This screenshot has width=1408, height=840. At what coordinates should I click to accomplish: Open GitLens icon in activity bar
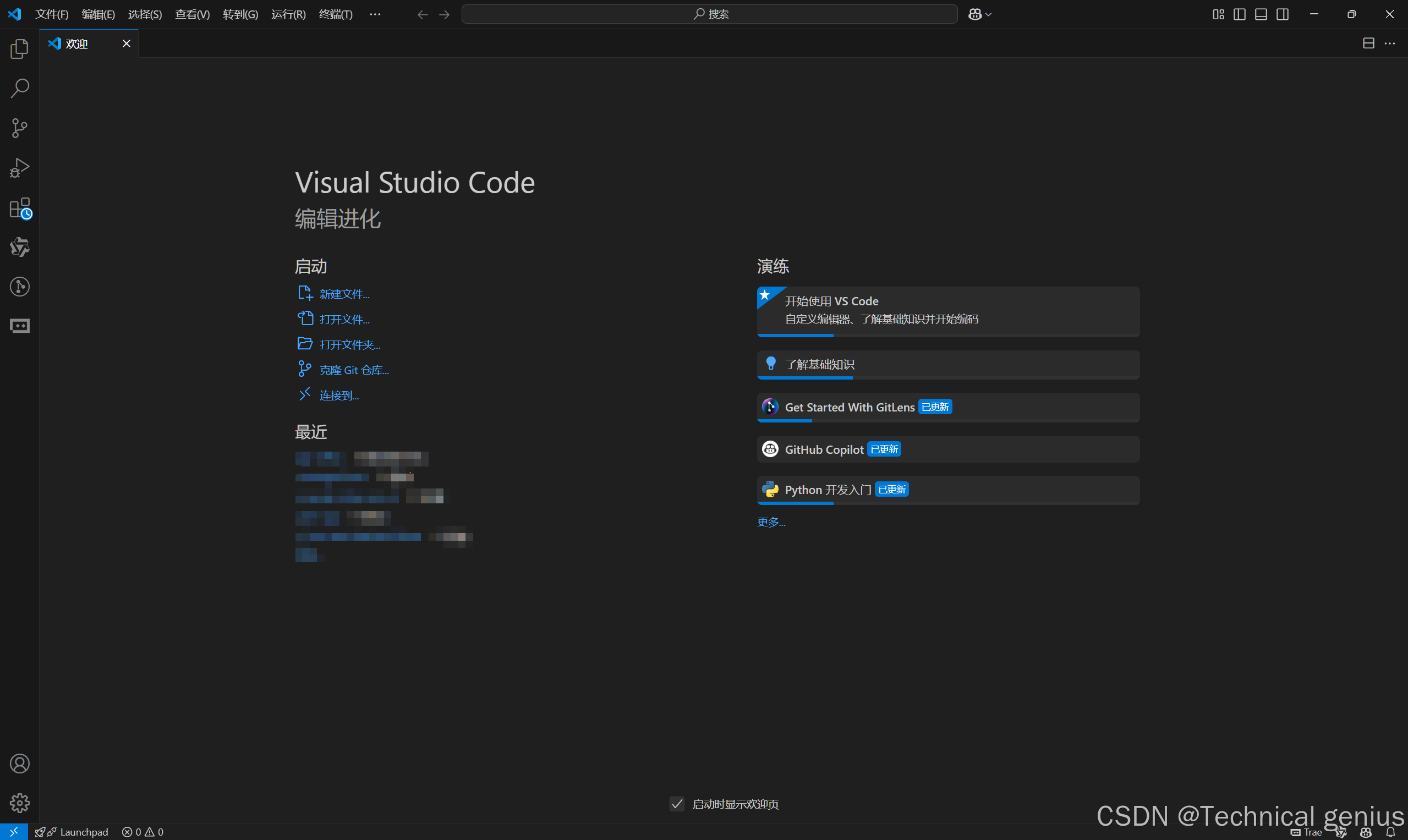[19, 287]
